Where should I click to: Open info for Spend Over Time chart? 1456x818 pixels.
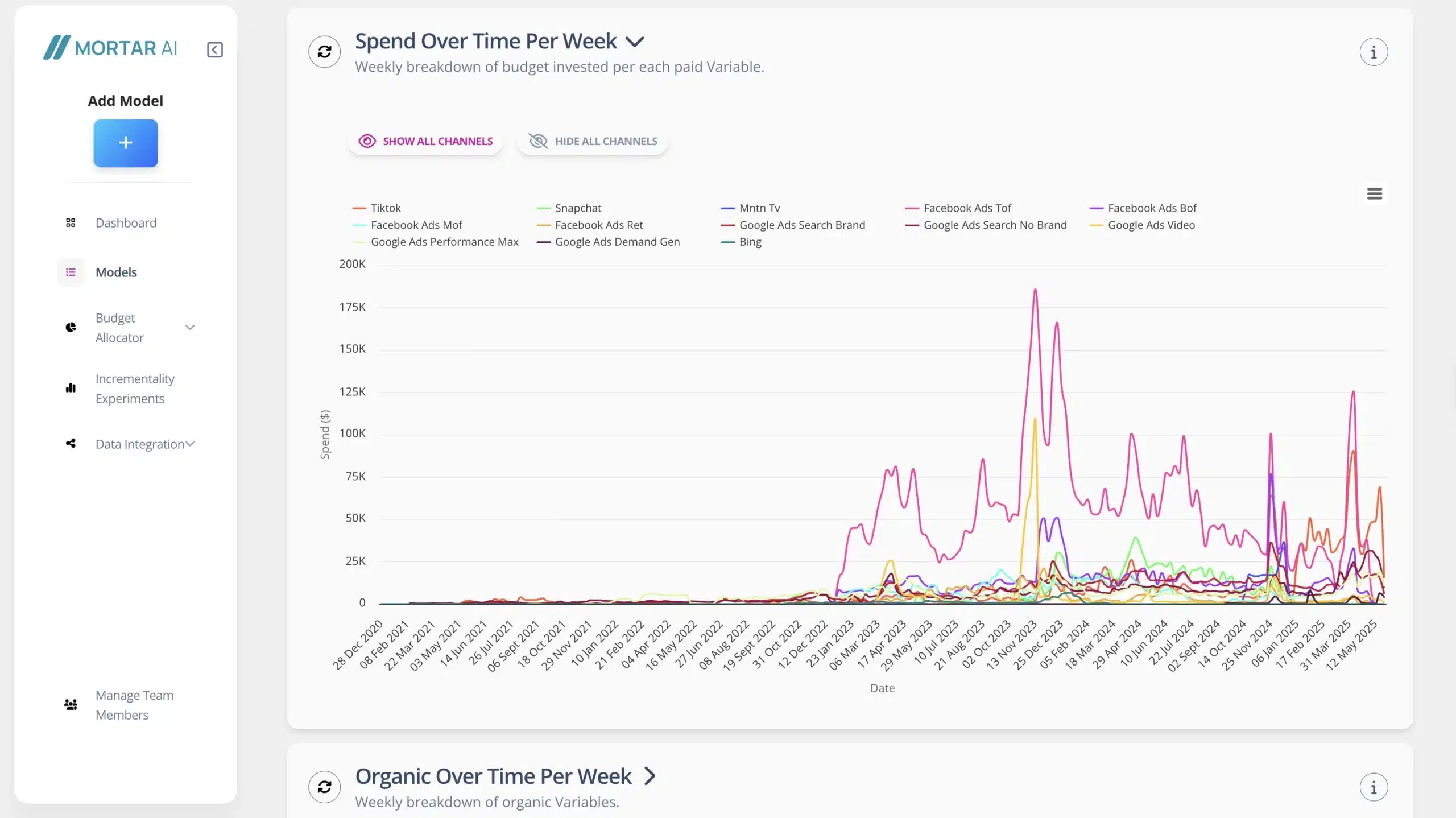[1374, 52]
